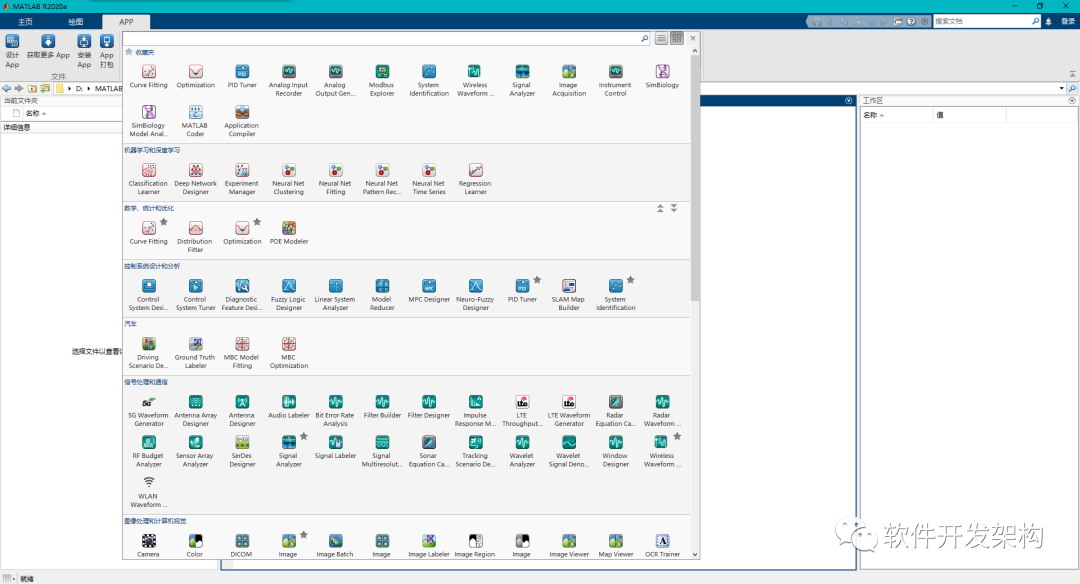Move the Math section down with down arrow
The height and width of the screenshot is (584, 1080).
pos(674,208)
